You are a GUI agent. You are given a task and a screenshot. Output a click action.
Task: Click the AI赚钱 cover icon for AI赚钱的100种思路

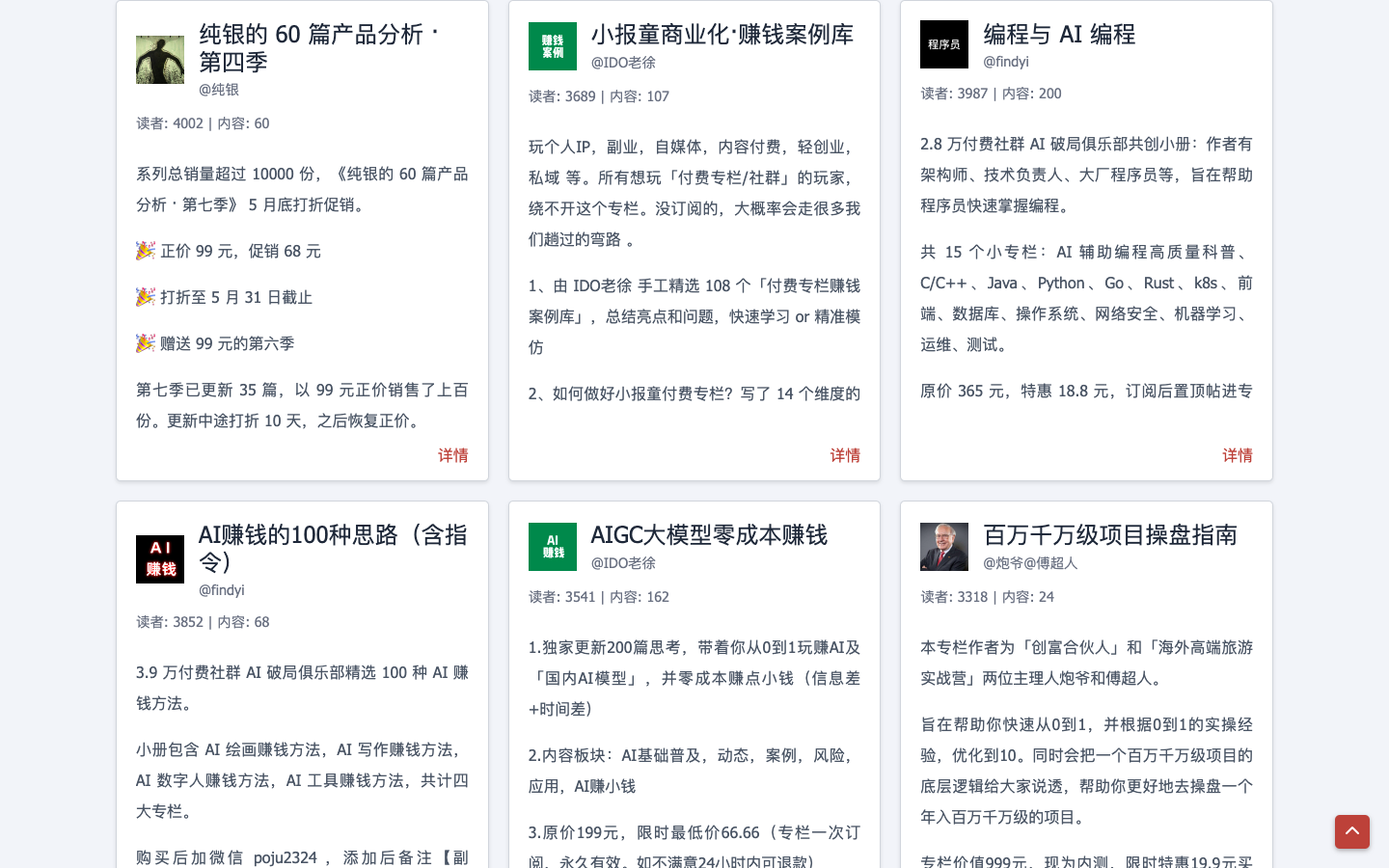point(159,559)
